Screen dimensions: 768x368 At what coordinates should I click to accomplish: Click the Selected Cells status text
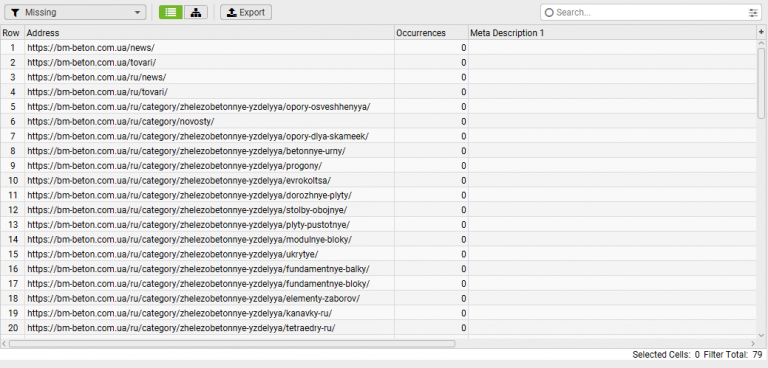pyautogui.click(x=666, y=354)
